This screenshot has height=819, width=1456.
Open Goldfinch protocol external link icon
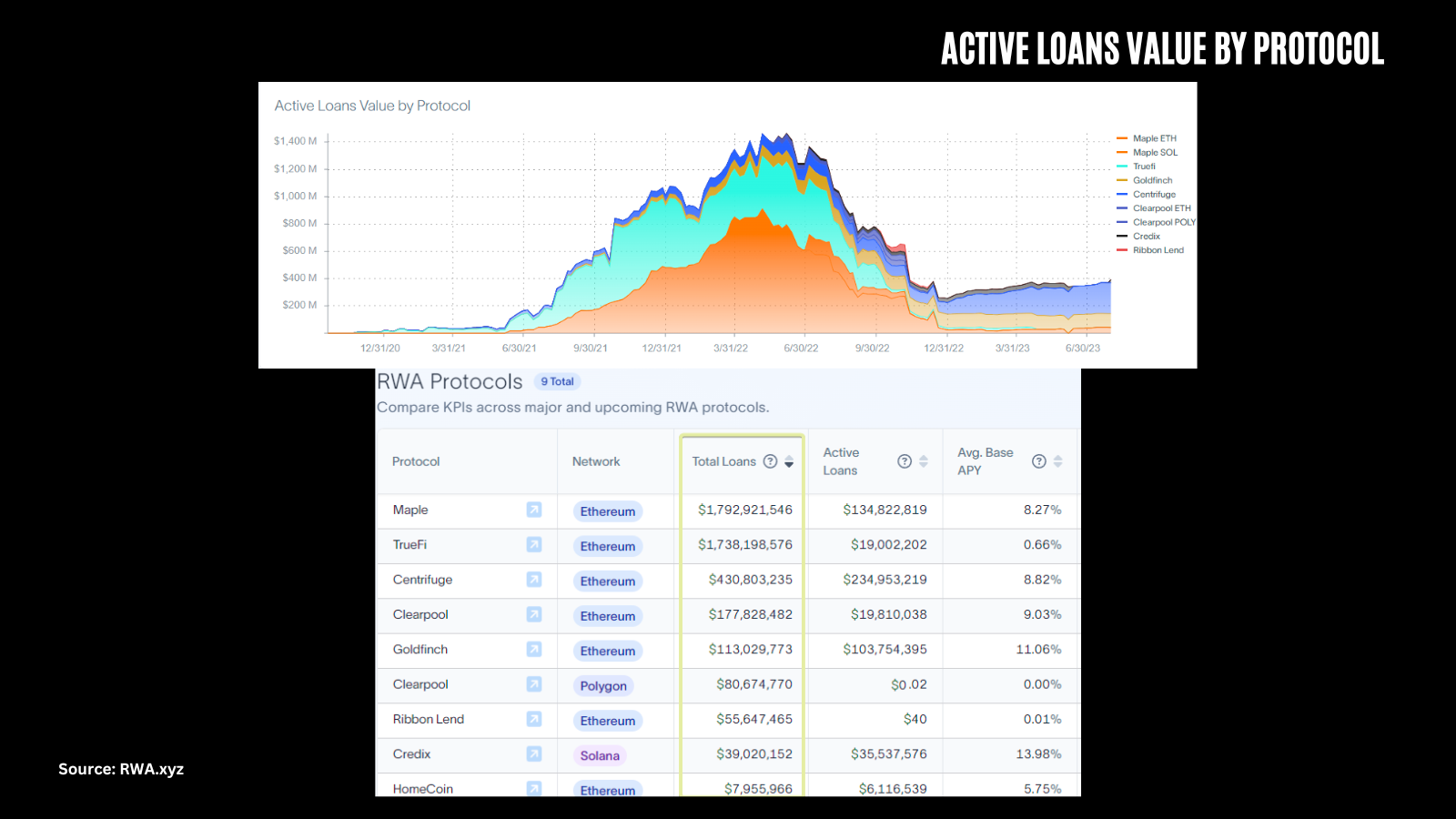point(534,649)
